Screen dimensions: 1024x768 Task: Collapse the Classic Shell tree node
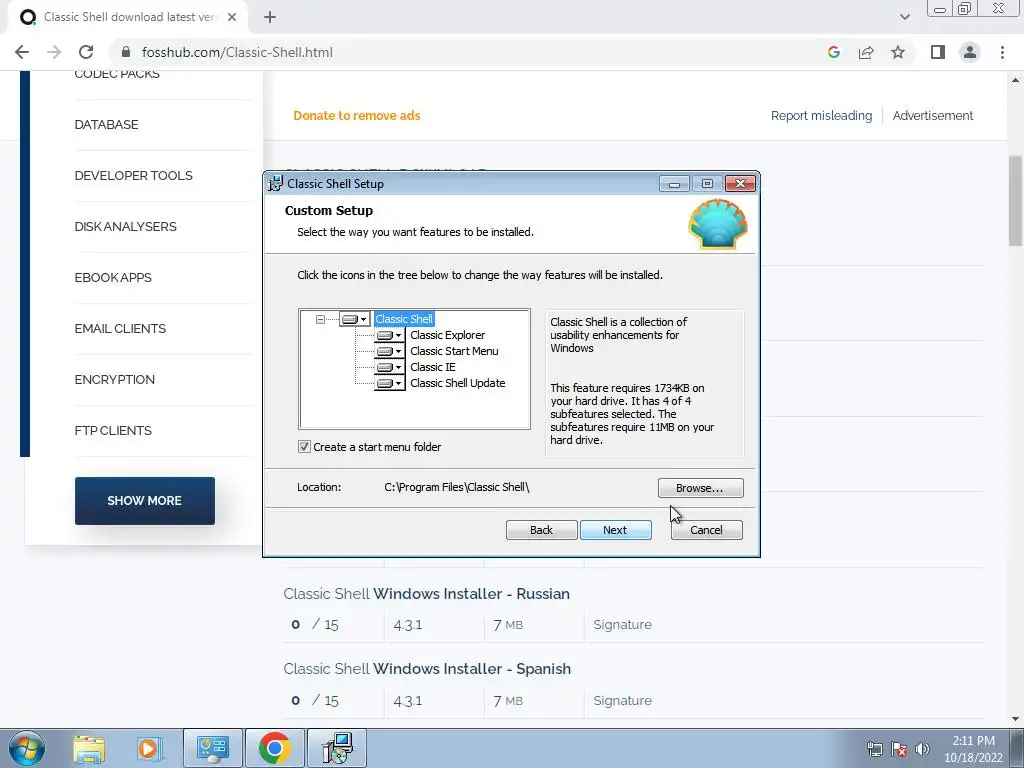320,319
